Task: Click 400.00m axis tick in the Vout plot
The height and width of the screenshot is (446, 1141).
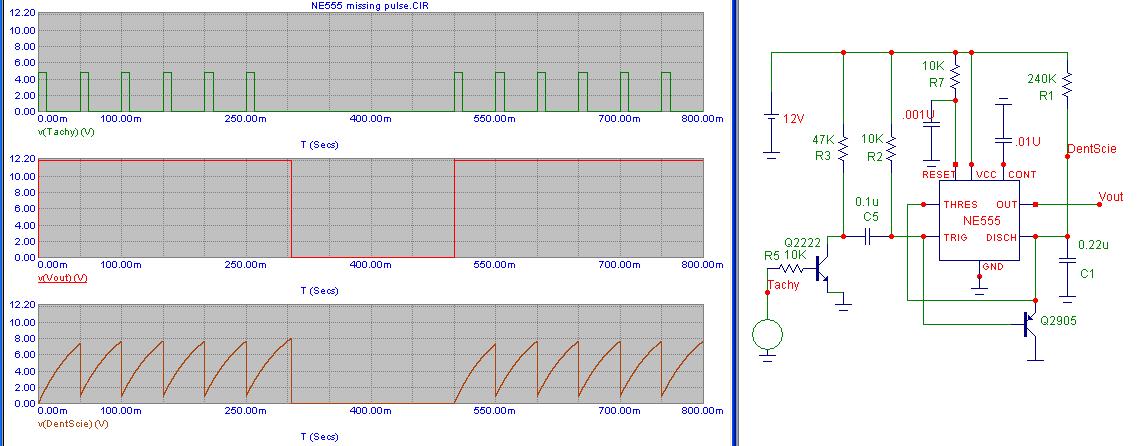Action: (371, 264)
